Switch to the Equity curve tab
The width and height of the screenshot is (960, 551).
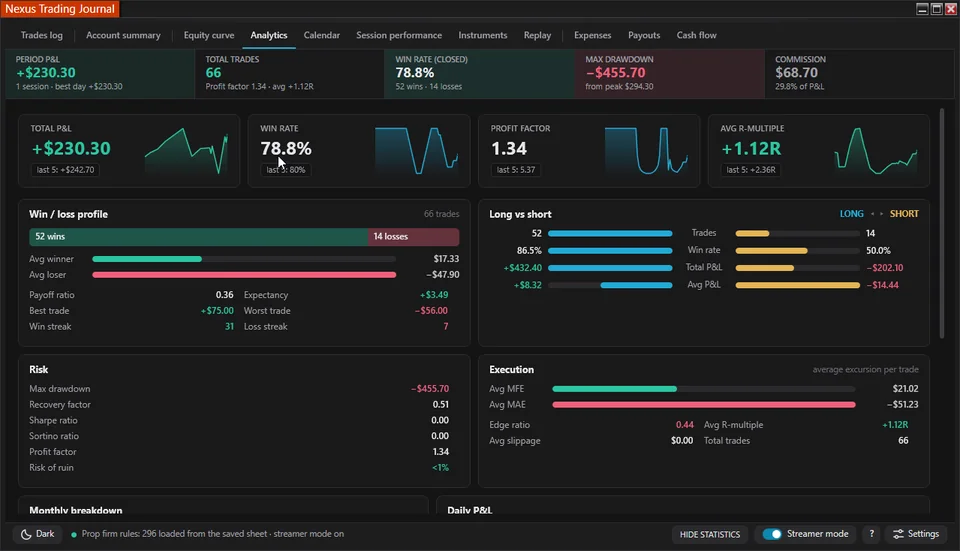coord(209,35)
